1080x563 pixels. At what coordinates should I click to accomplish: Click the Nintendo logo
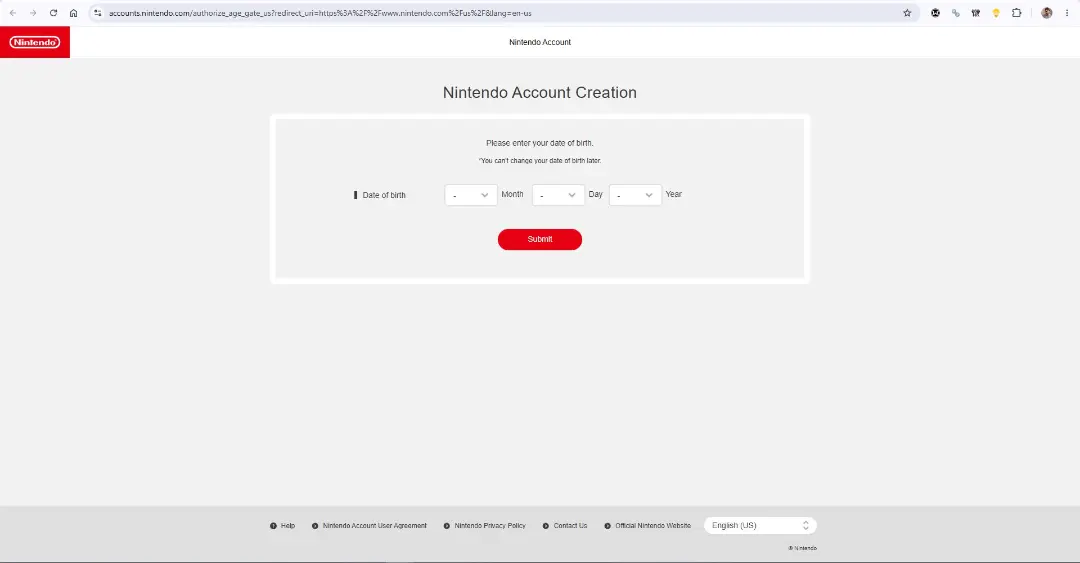coord(34,42)
